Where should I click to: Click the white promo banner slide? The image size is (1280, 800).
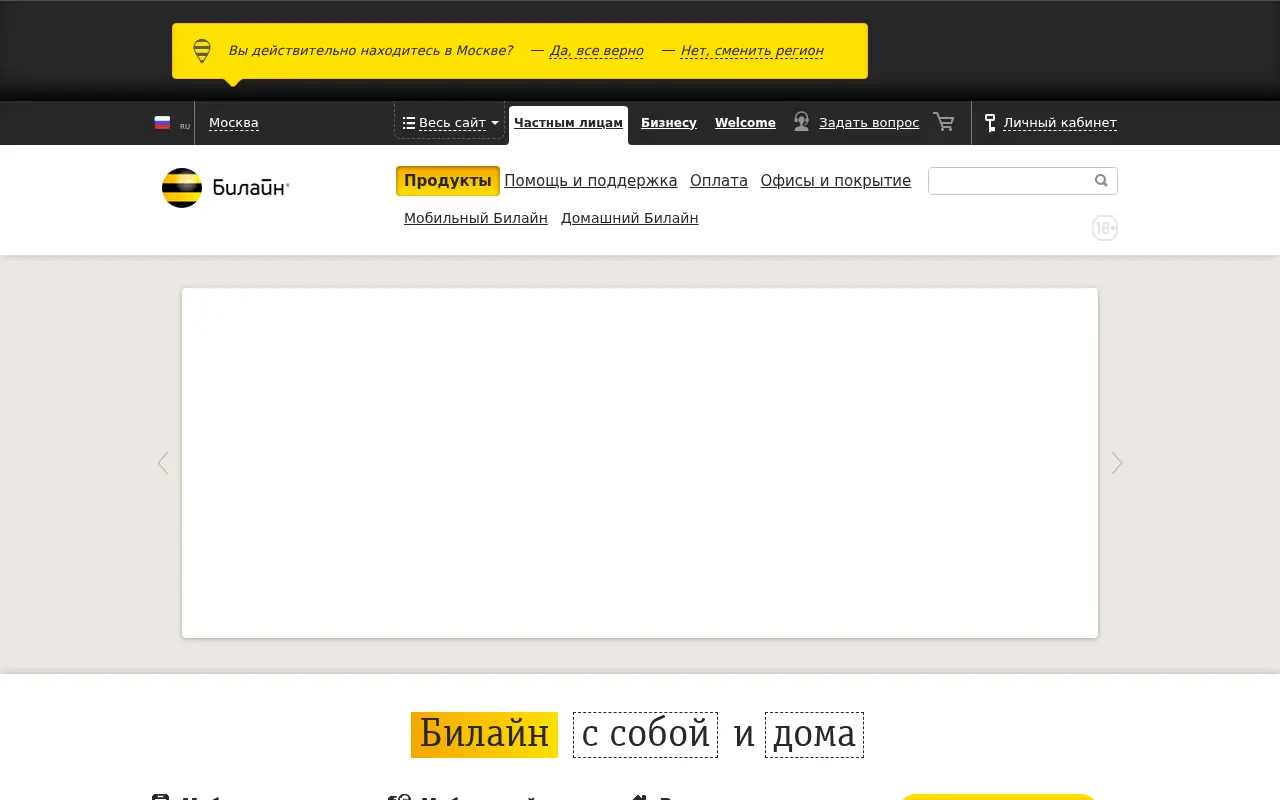click(640, 463)
